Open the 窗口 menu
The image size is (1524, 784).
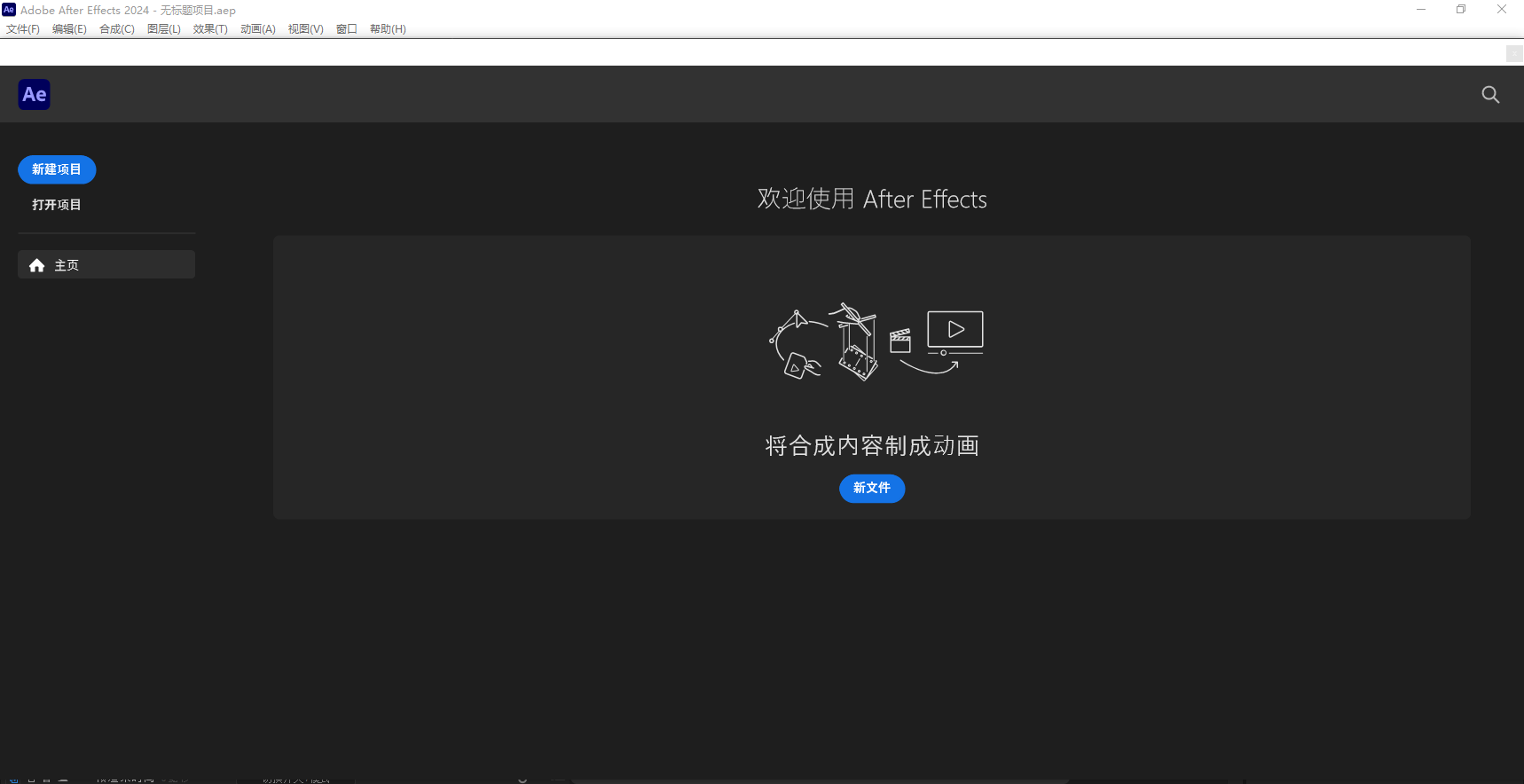pyautogui.click(x=346, y=29)
